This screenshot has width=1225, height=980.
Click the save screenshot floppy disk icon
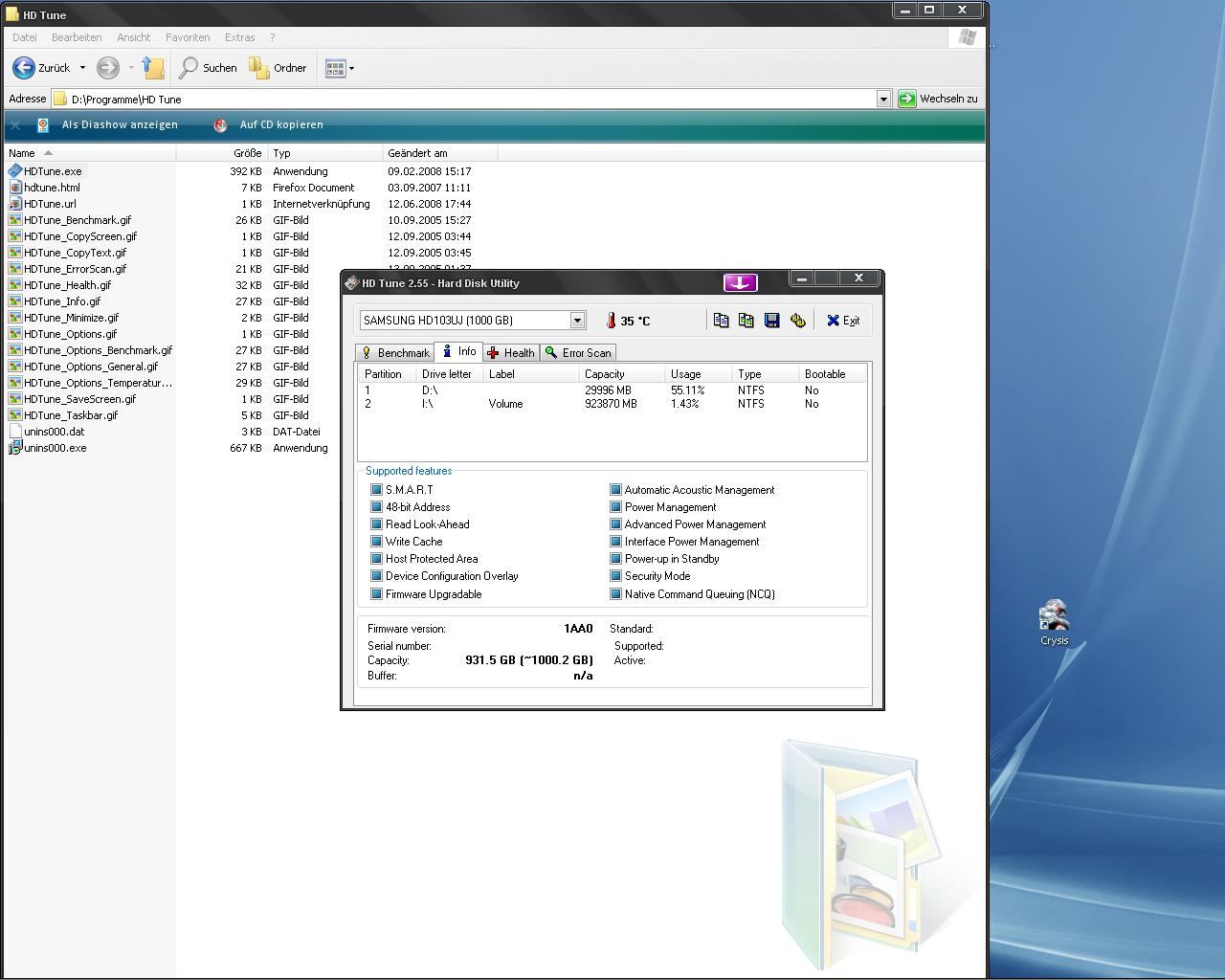coord(772,321)
